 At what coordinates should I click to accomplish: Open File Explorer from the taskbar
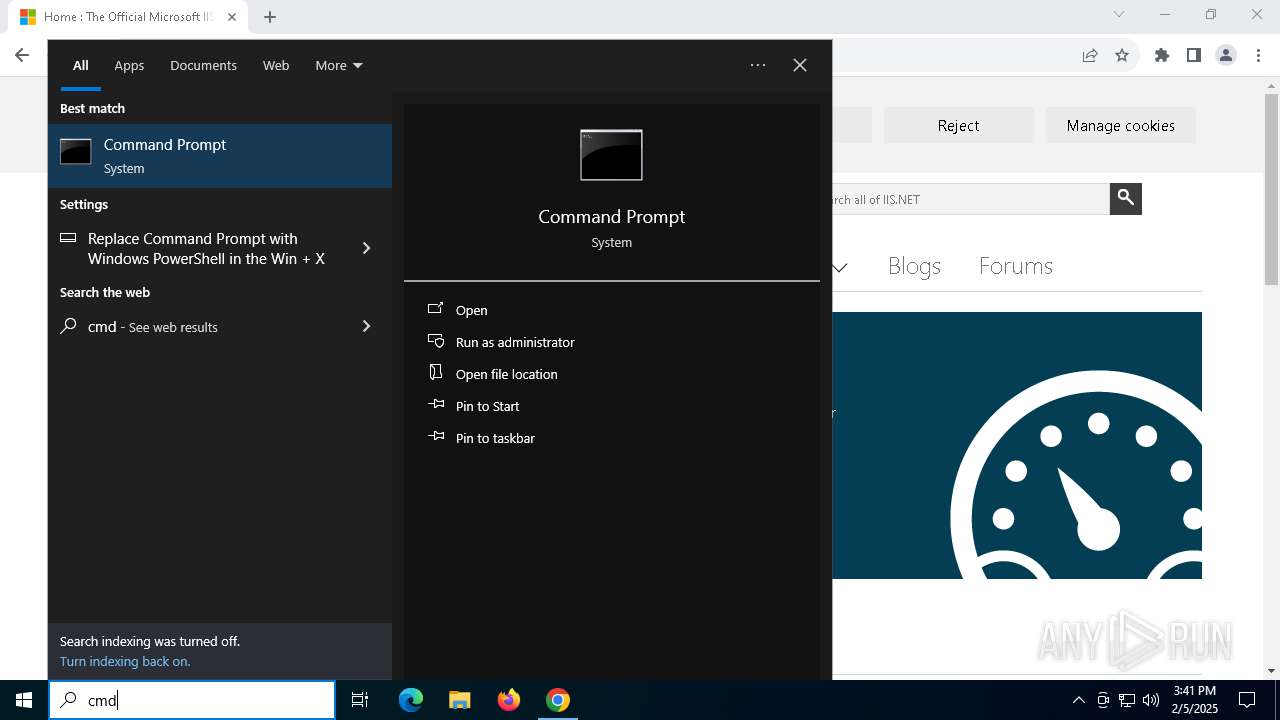point(459,700)
